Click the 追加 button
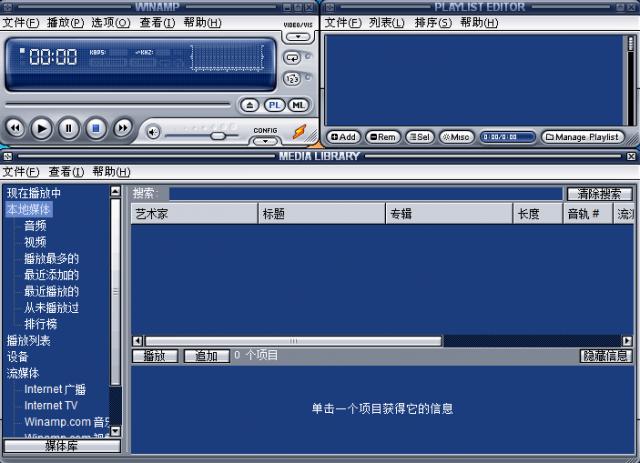 pos(207,356)
